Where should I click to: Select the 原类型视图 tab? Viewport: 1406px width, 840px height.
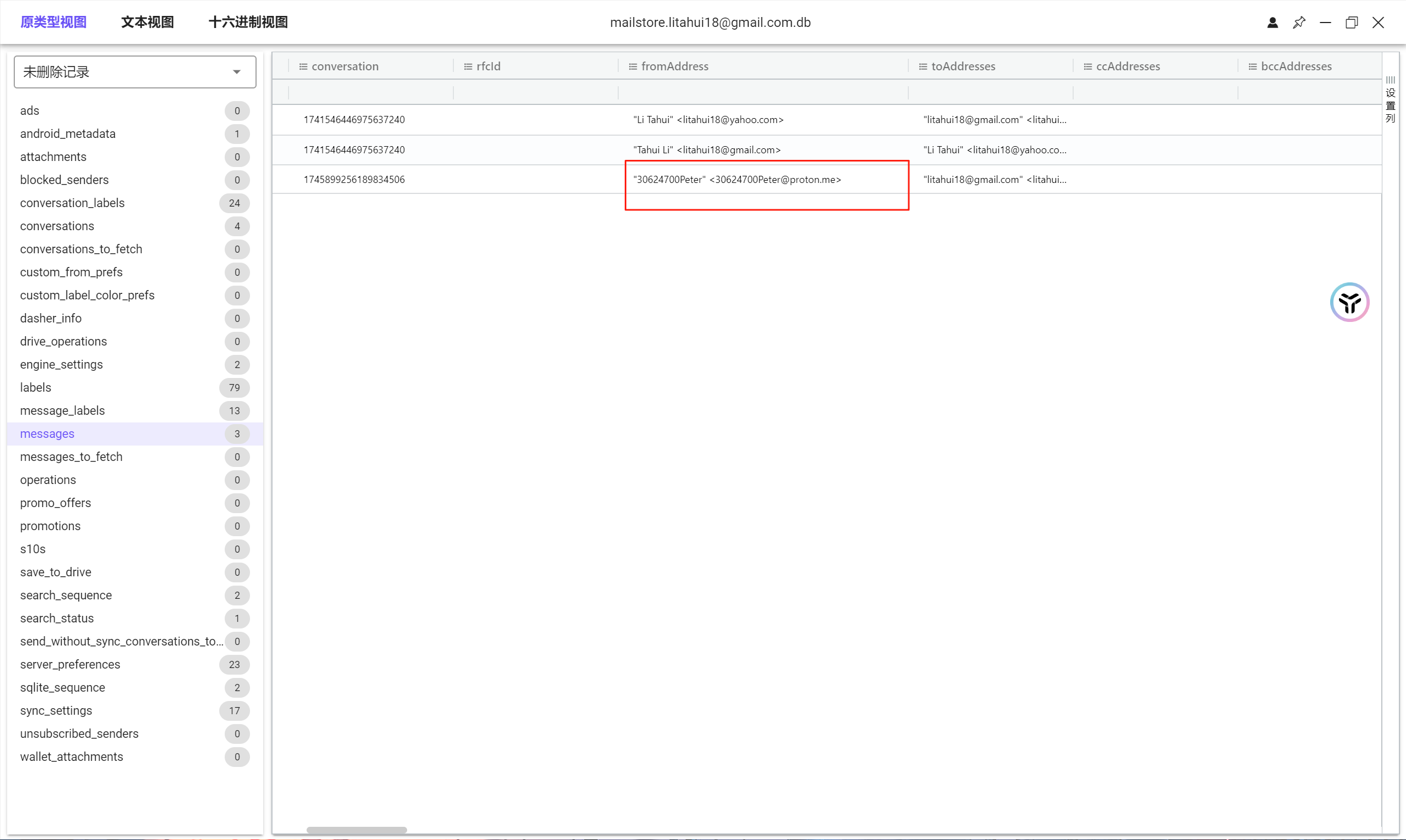[x=53, y=23]
